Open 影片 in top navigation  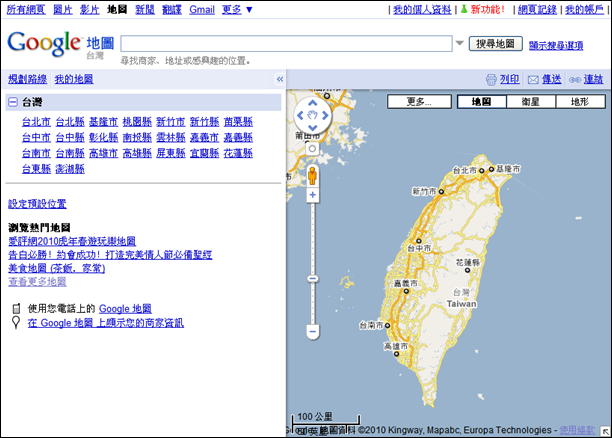click(x=90, y=9)
